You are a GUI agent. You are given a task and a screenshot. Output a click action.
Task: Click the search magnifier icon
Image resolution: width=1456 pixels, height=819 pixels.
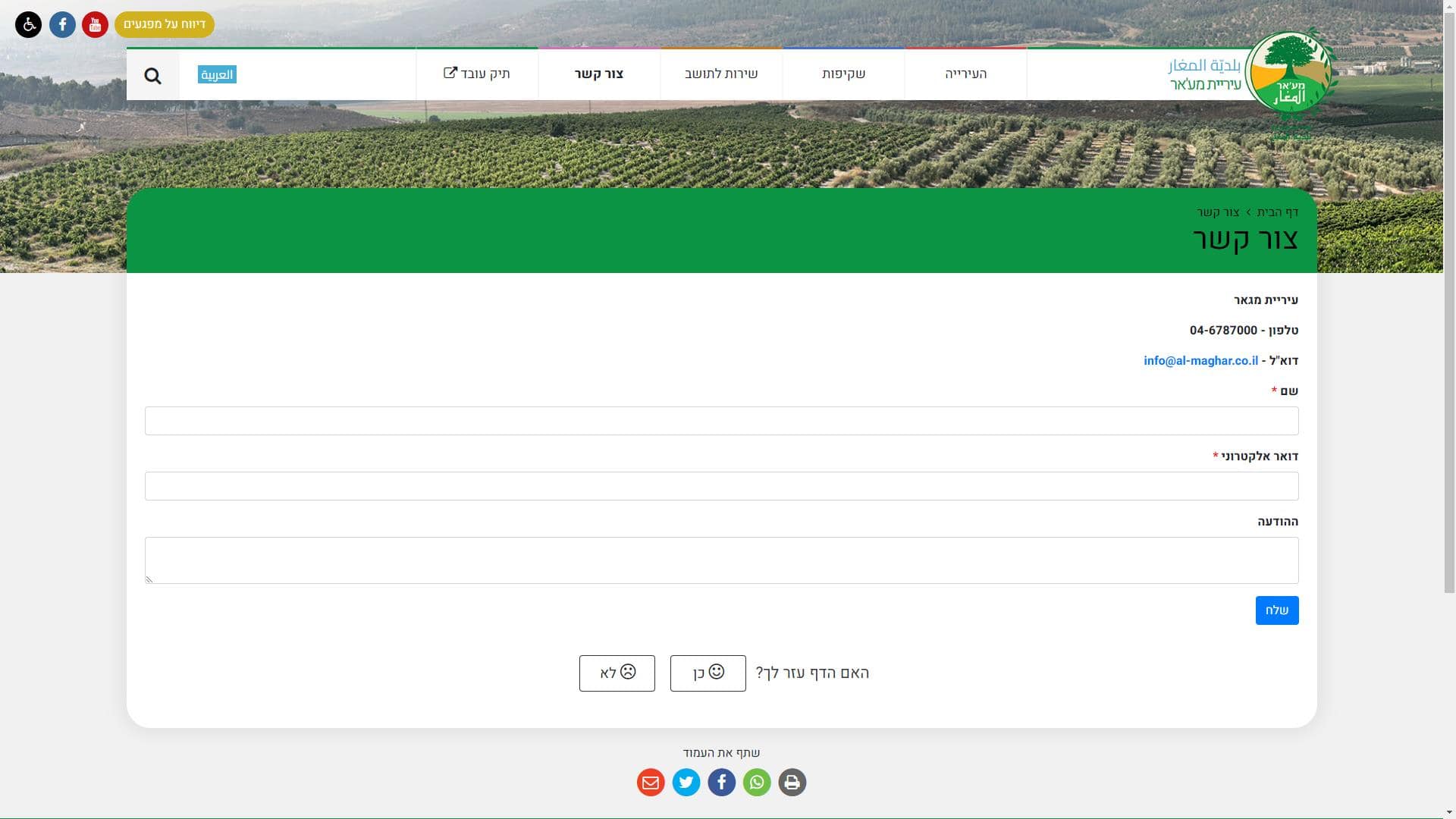coord(152,76)
